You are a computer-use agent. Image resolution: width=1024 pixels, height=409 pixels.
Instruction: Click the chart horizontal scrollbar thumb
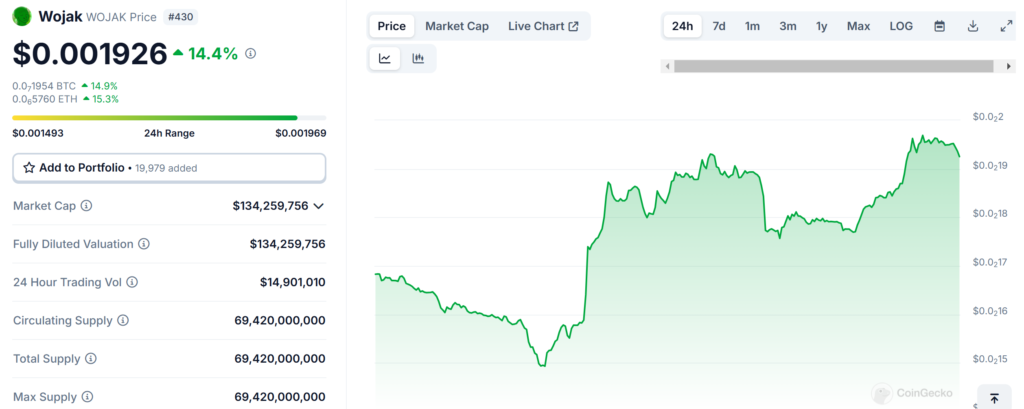pyautogui.click(x=834, y=67)
